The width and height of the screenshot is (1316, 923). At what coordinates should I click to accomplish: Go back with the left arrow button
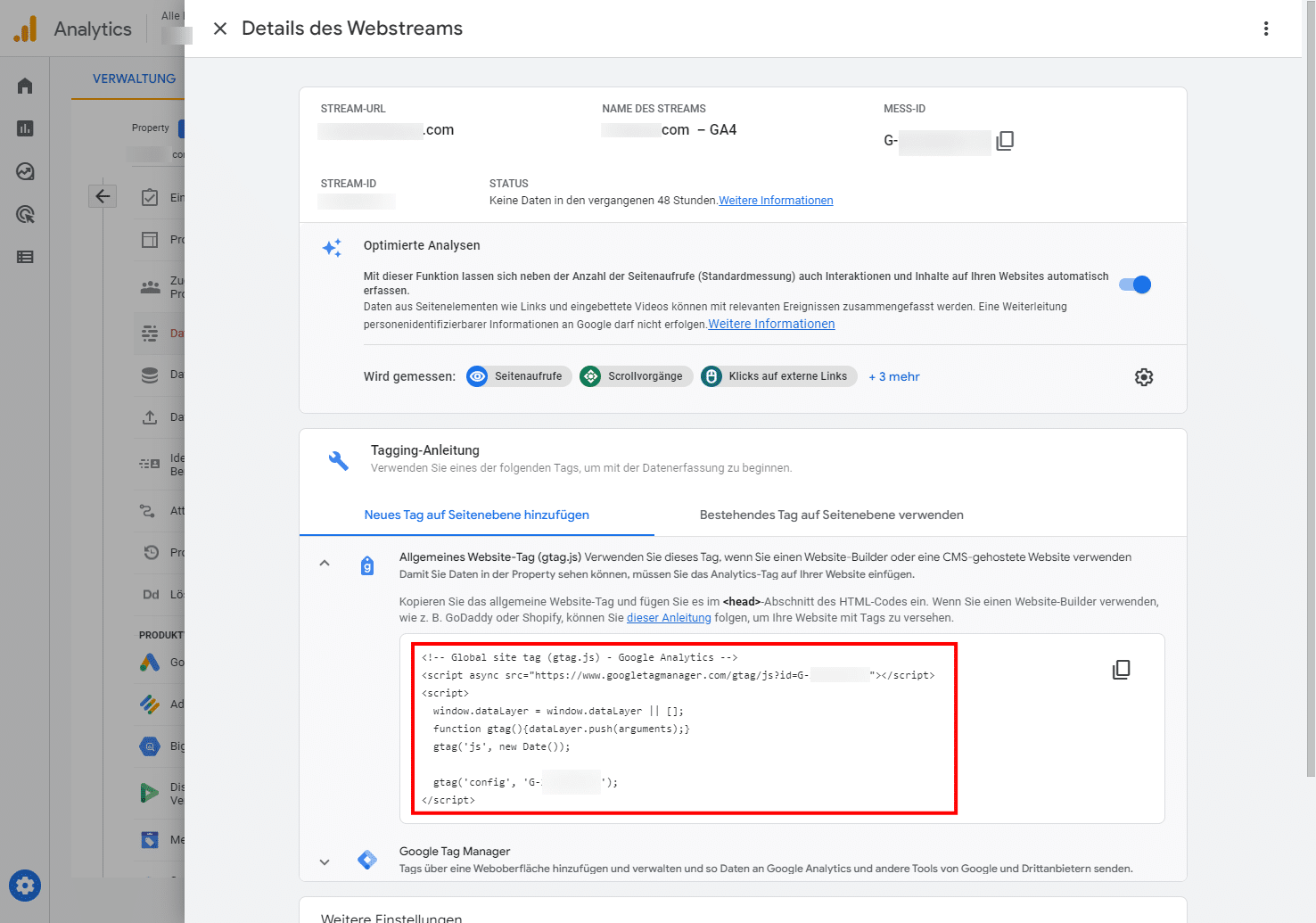[103, 196]
